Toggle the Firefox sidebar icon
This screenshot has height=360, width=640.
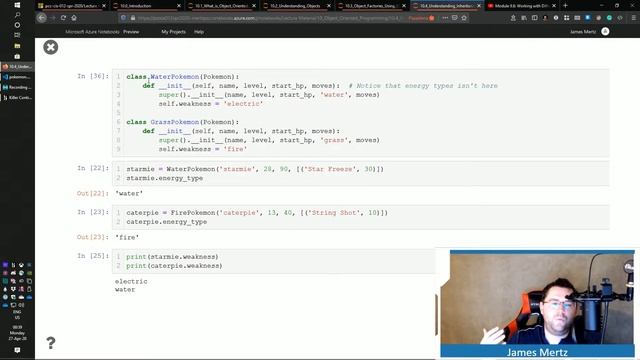(x=534, y=18)
